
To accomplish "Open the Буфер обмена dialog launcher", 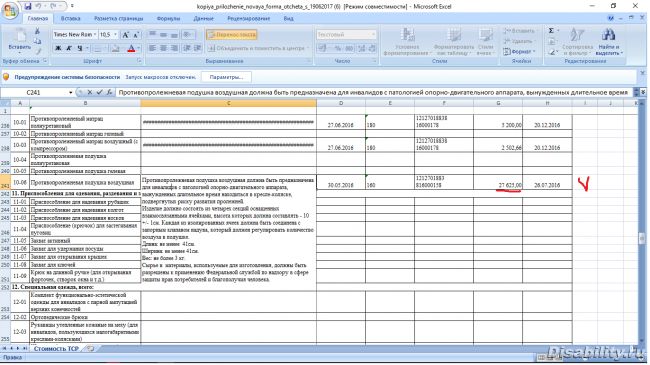I will click(x=45, y=61).
